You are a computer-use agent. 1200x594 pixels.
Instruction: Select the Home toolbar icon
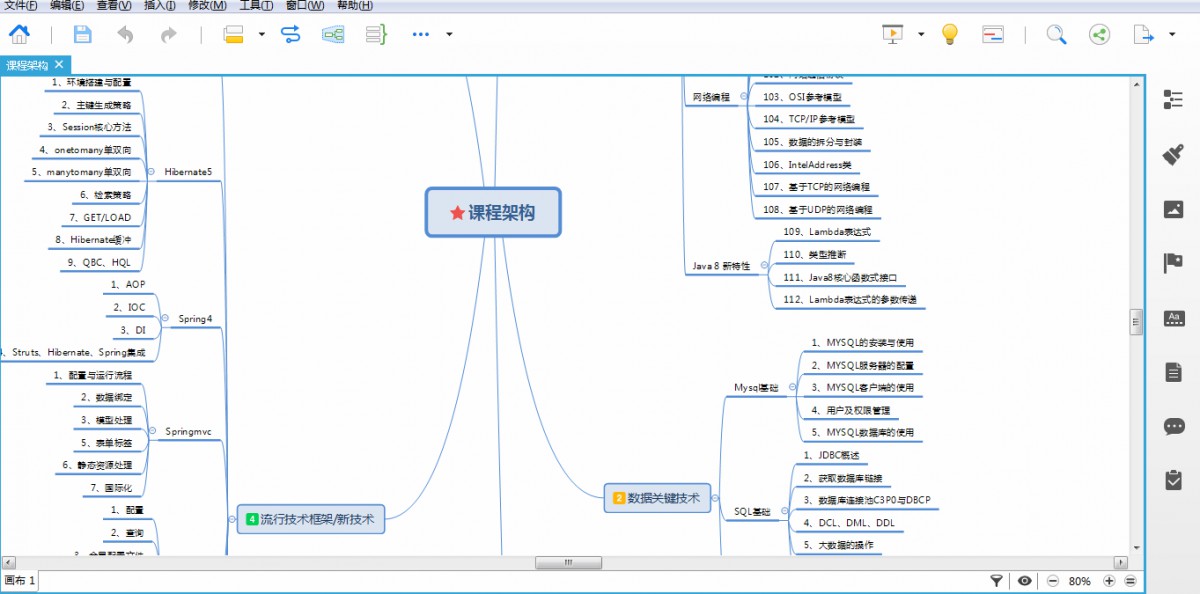click(x=20, y=33)
